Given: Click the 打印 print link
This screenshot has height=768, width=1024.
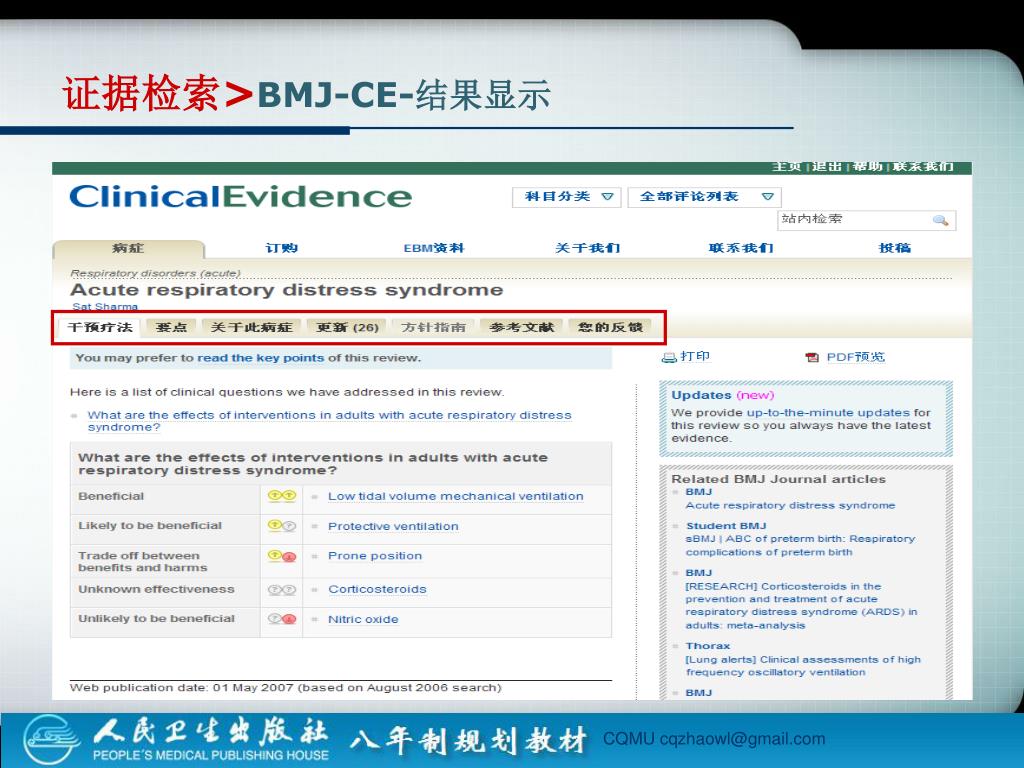Looking at the screenshot, I should coord(695,357).
